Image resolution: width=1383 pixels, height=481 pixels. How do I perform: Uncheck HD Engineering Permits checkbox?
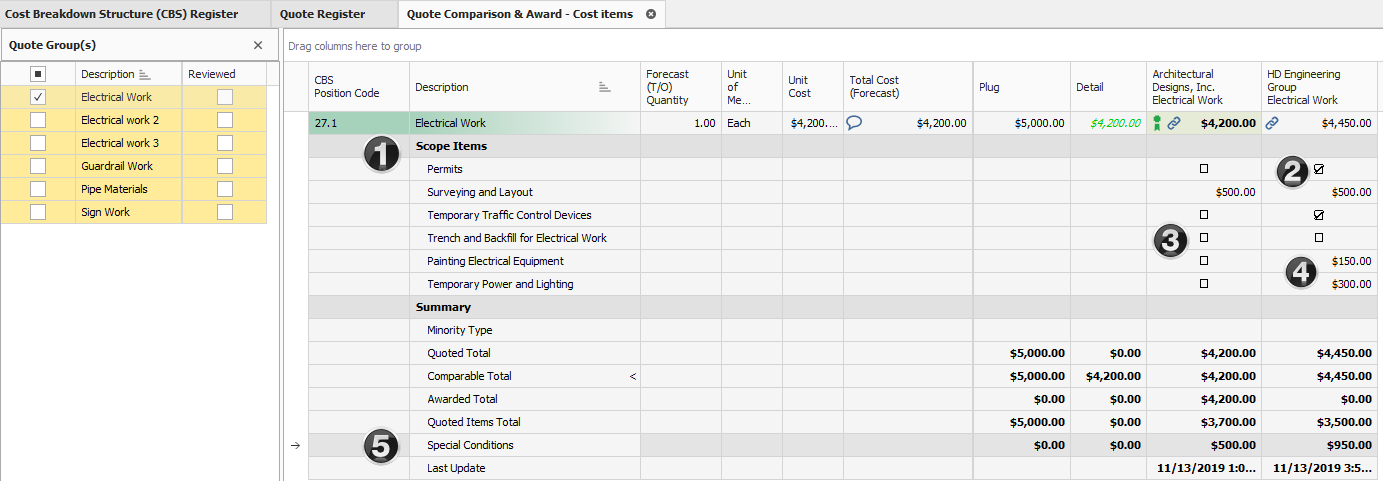pos(1318,169)
